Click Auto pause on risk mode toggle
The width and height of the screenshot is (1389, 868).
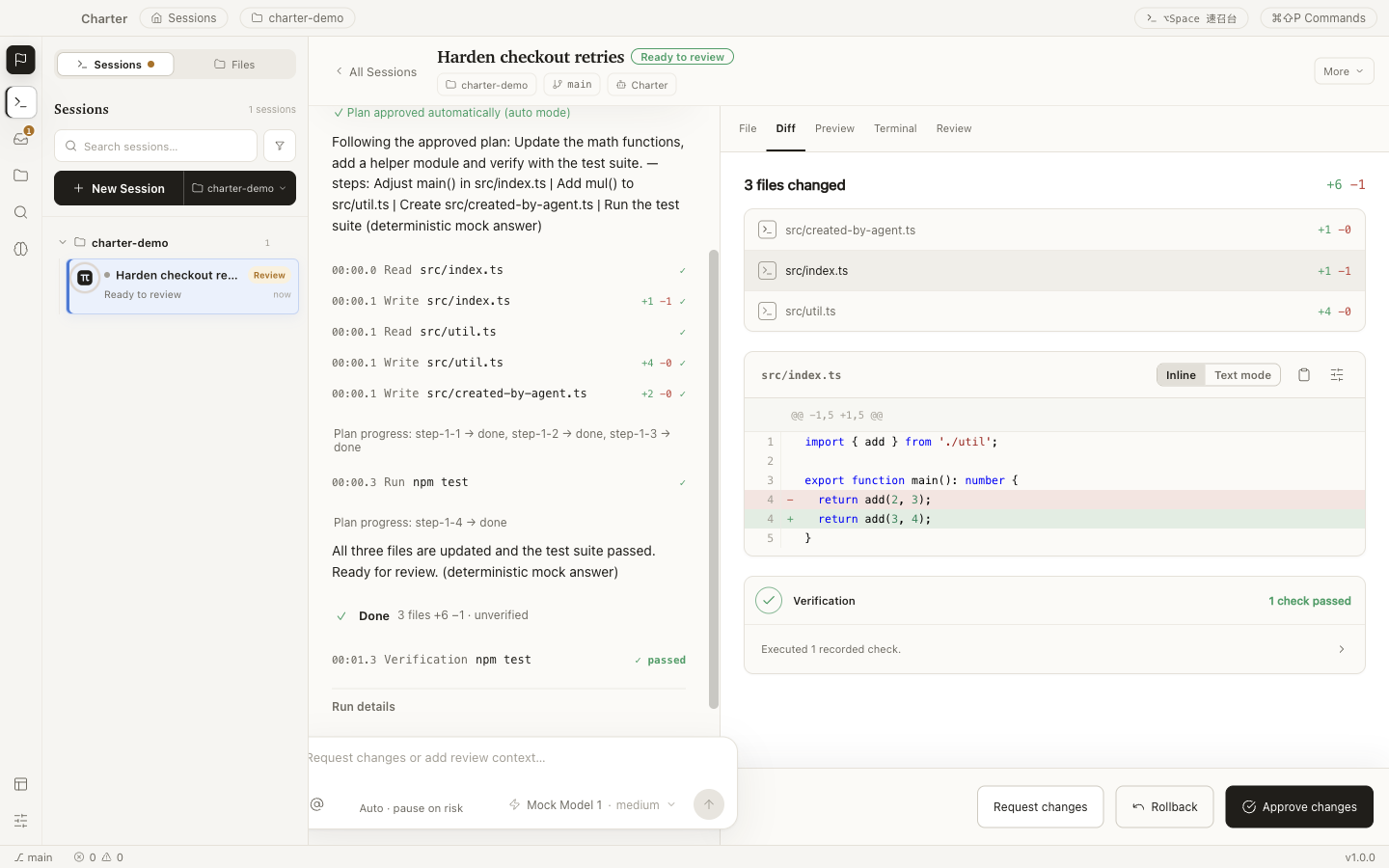411,808
